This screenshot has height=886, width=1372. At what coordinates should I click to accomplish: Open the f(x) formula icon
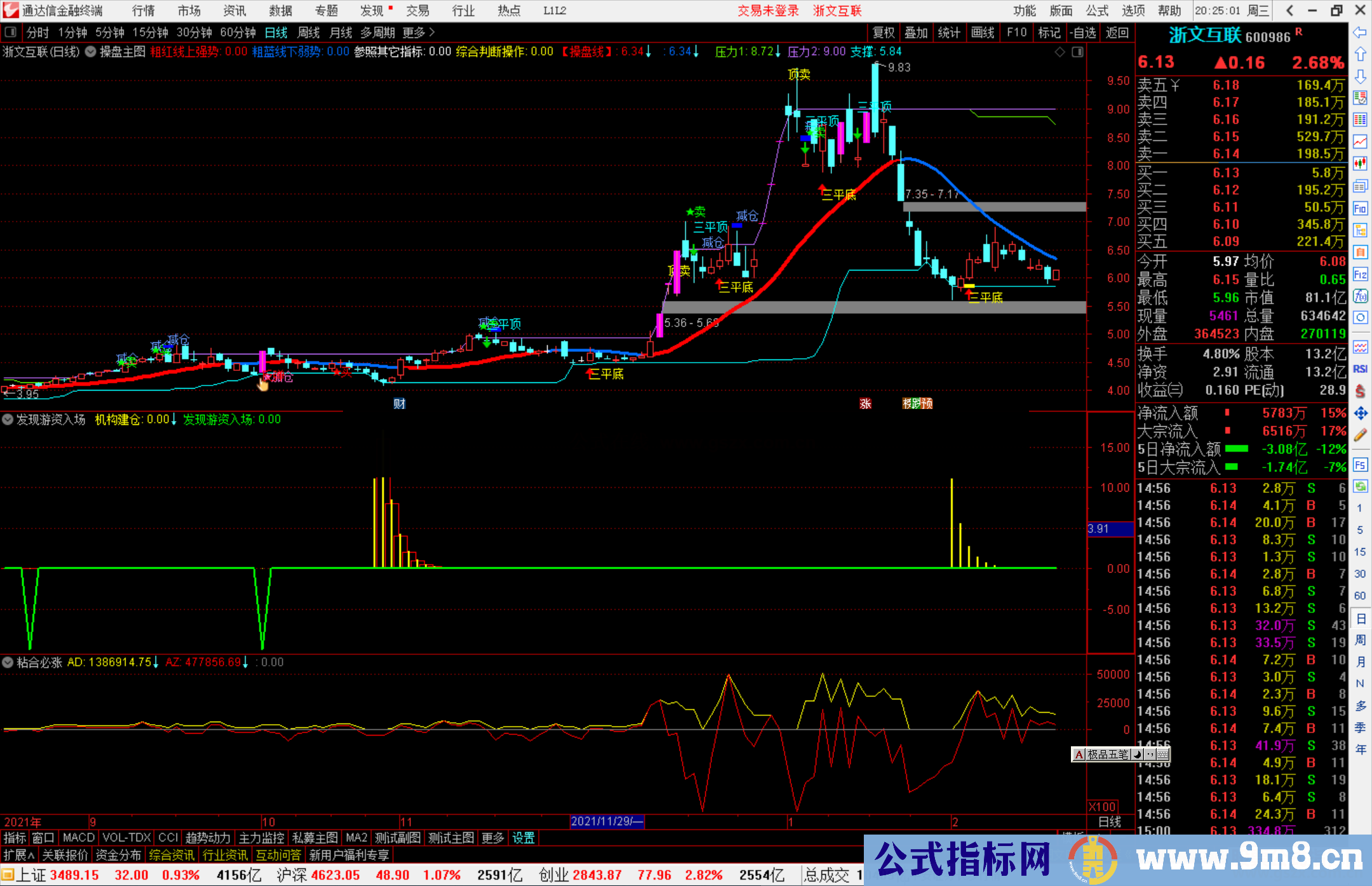tap(1360, 296)
